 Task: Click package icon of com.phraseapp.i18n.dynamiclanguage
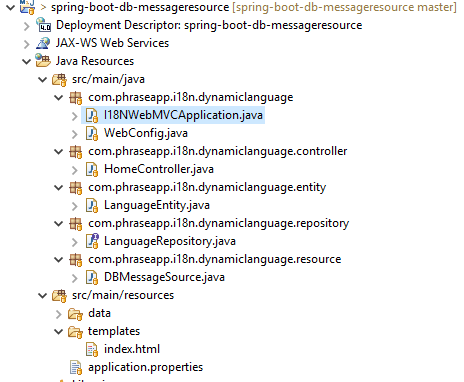tap(76, 97)
